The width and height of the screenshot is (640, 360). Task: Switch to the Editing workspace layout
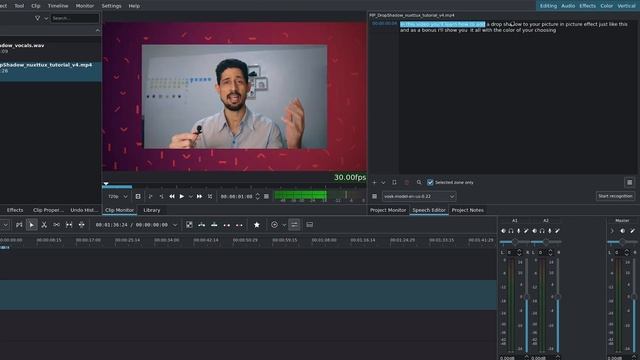click(x=548, y=6)
